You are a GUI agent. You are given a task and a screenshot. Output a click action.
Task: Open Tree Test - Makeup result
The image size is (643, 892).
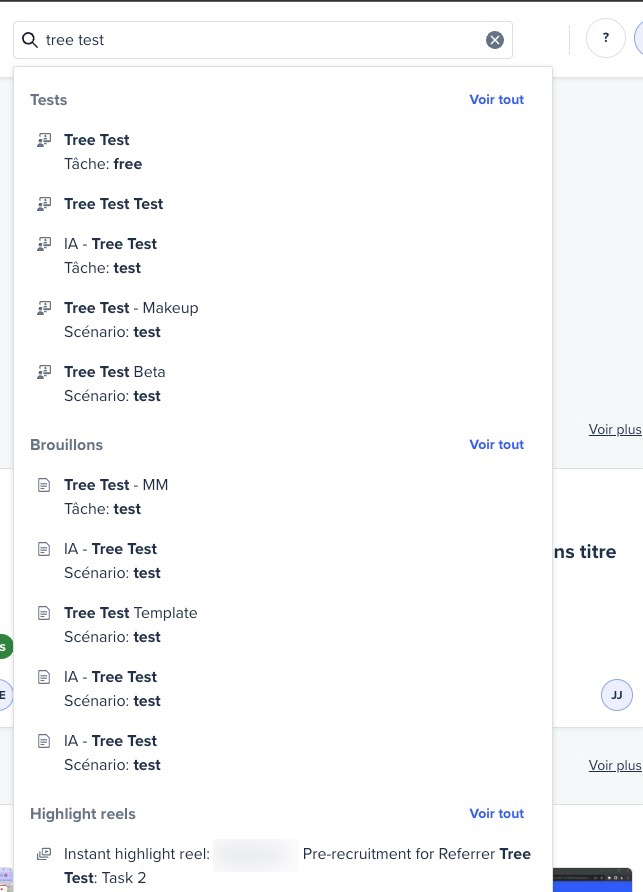283,320
